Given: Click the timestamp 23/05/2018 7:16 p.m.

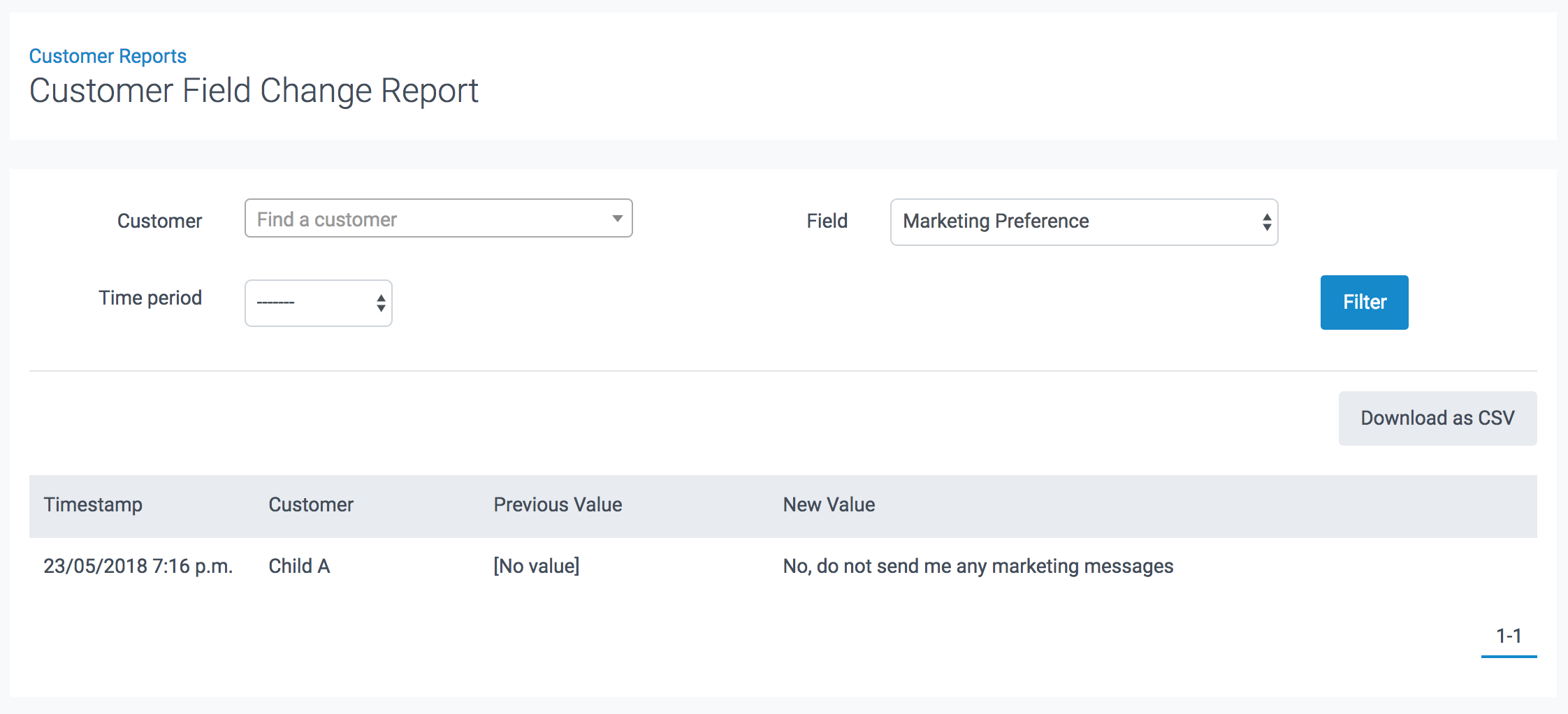Looking at the screenshot, I should point(138,567).
